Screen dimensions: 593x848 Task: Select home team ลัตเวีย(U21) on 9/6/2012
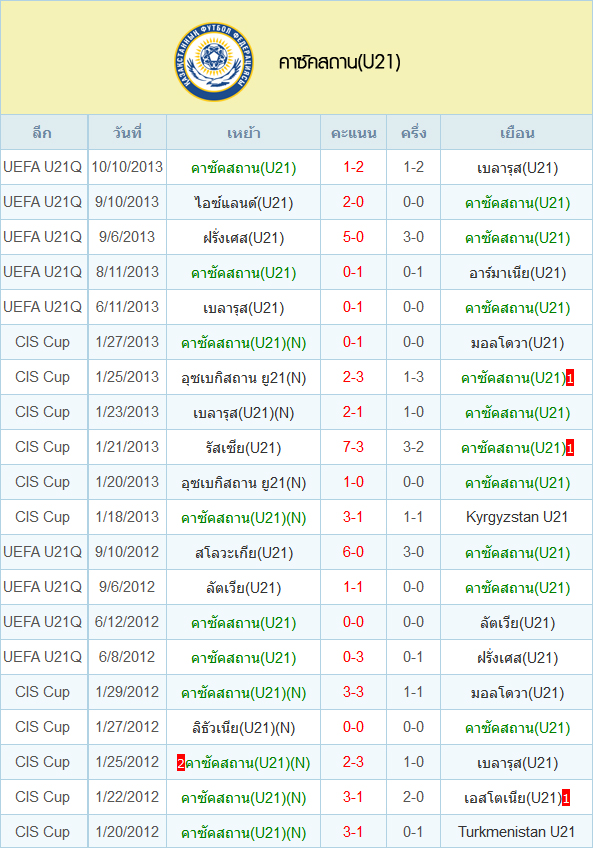(243, 587)
